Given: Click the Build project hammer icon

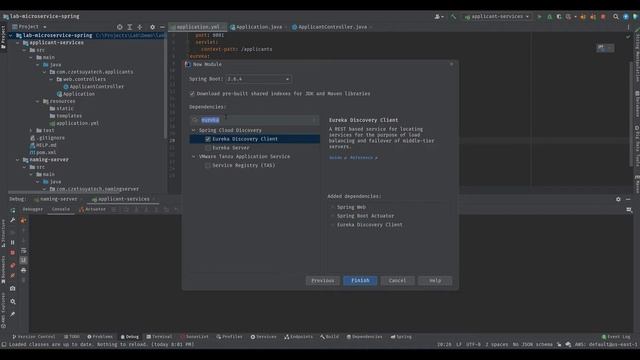Looking at the screenshot, I should pos(453,17).
